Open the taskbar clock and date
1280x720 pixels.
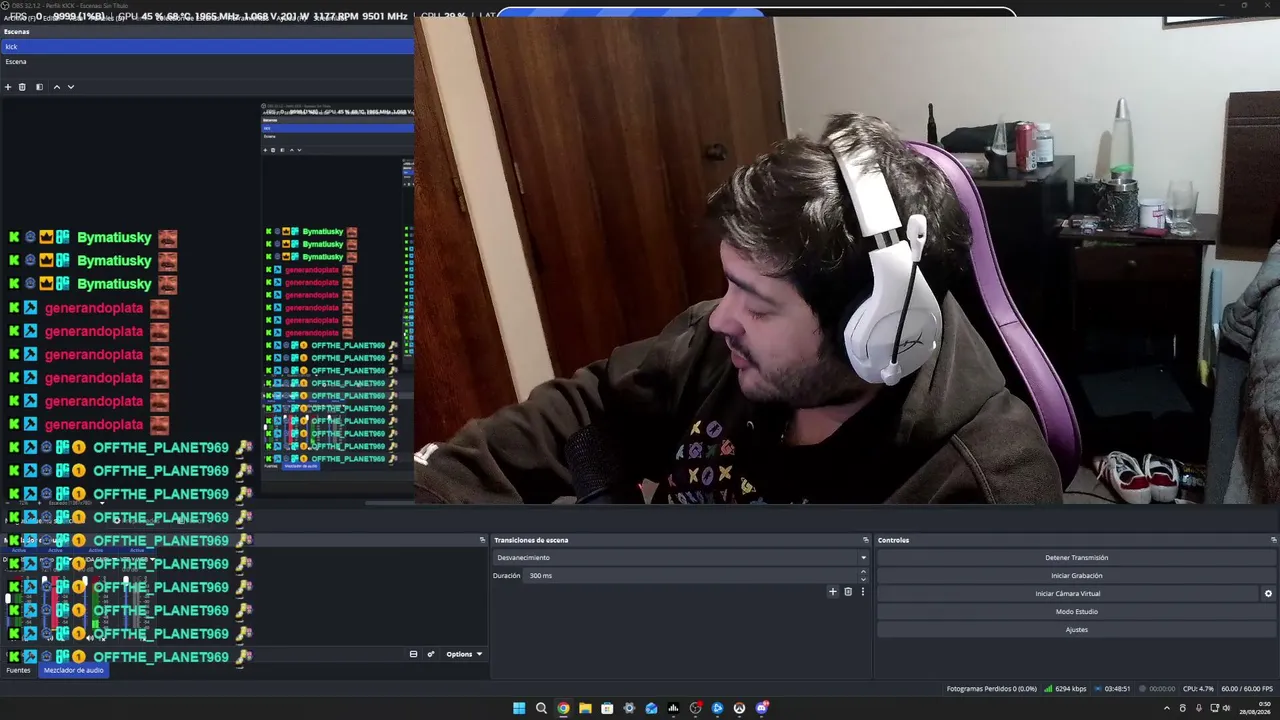pos(1257,708)
